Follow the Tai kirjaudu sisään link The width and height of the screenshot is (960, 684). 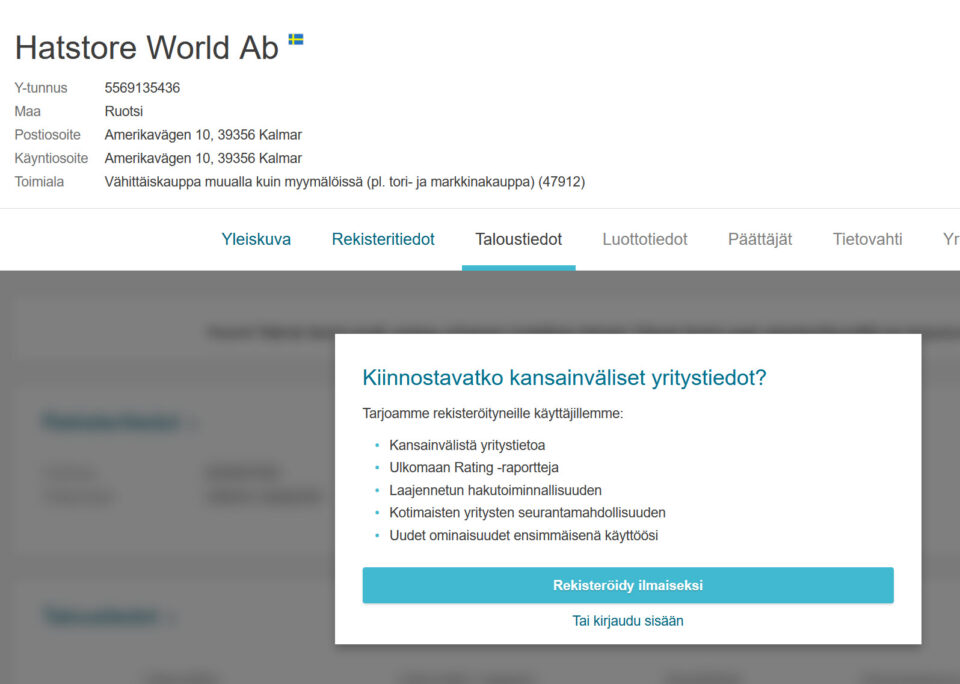628,621
